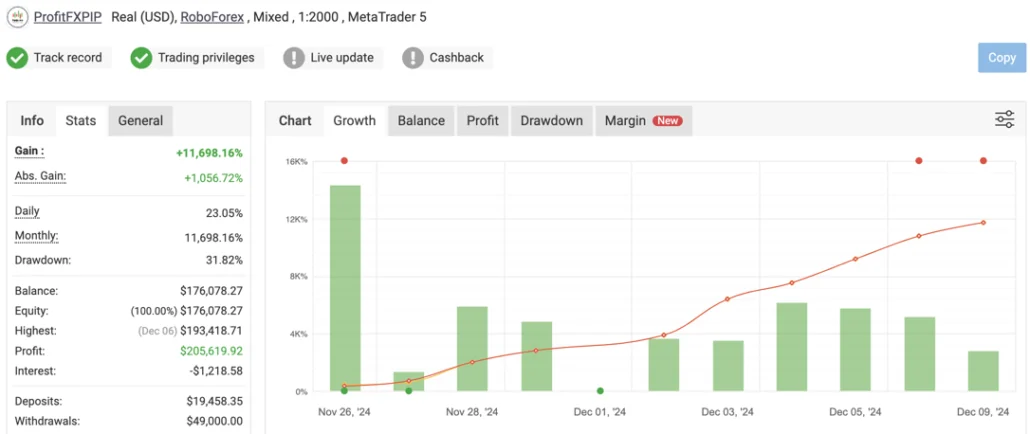The height and width of the screenshot is (434, 1030).
Task: Click the green dot at Dec 01 baseline
Action: coord(600,391)
